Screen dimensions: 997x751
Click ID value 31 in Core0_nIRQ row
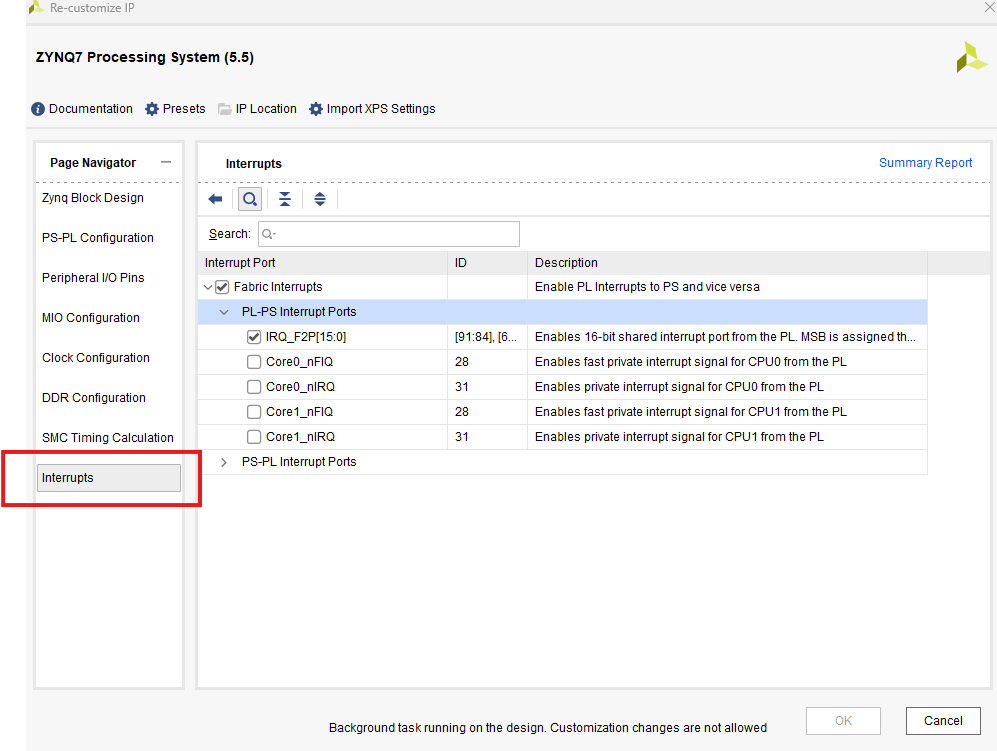click(462, 387)
